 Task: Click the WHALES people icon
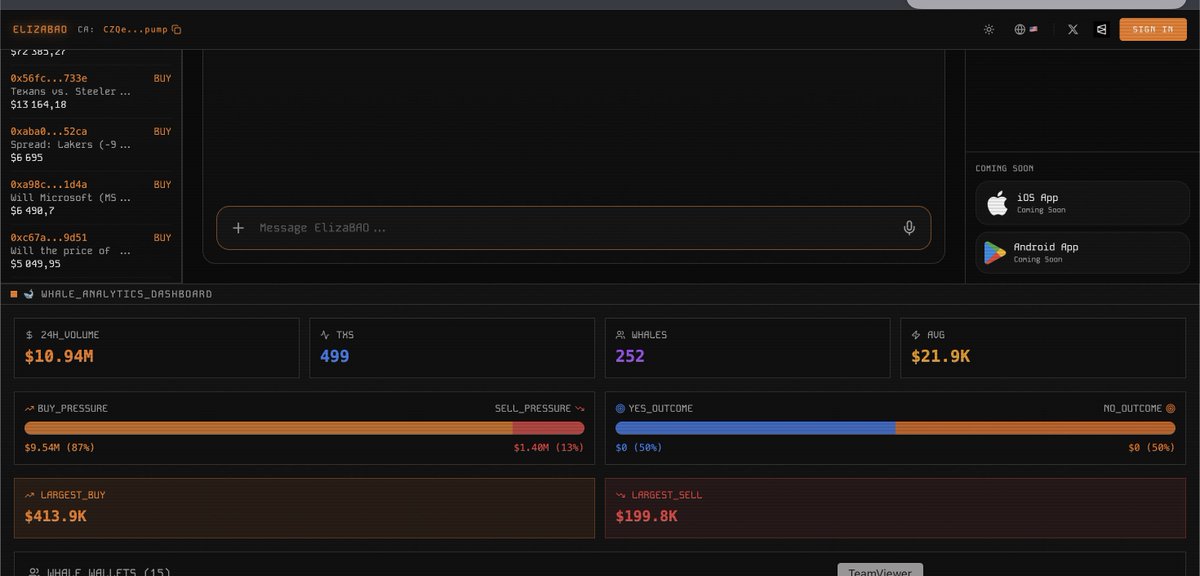(620, 335)
